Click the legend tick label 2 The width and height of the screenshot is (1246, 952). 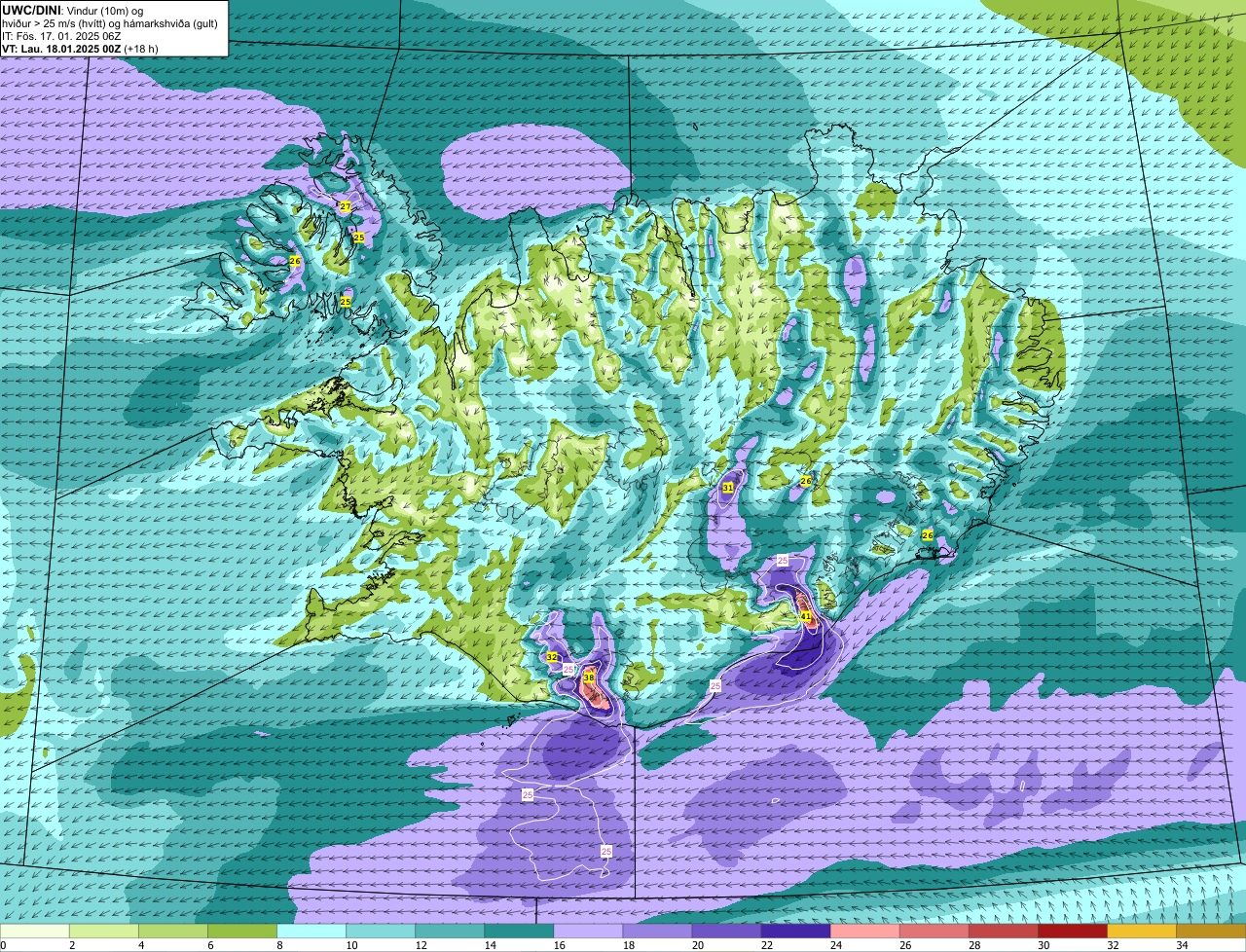pos(71,945)
